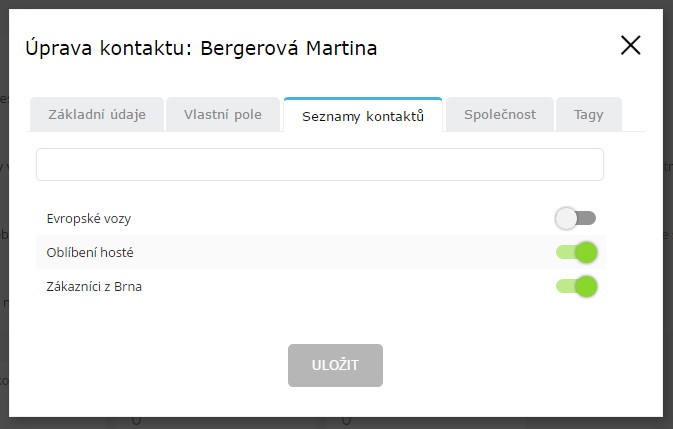
Task: Go to the Společnost tab
Action: 500,115
